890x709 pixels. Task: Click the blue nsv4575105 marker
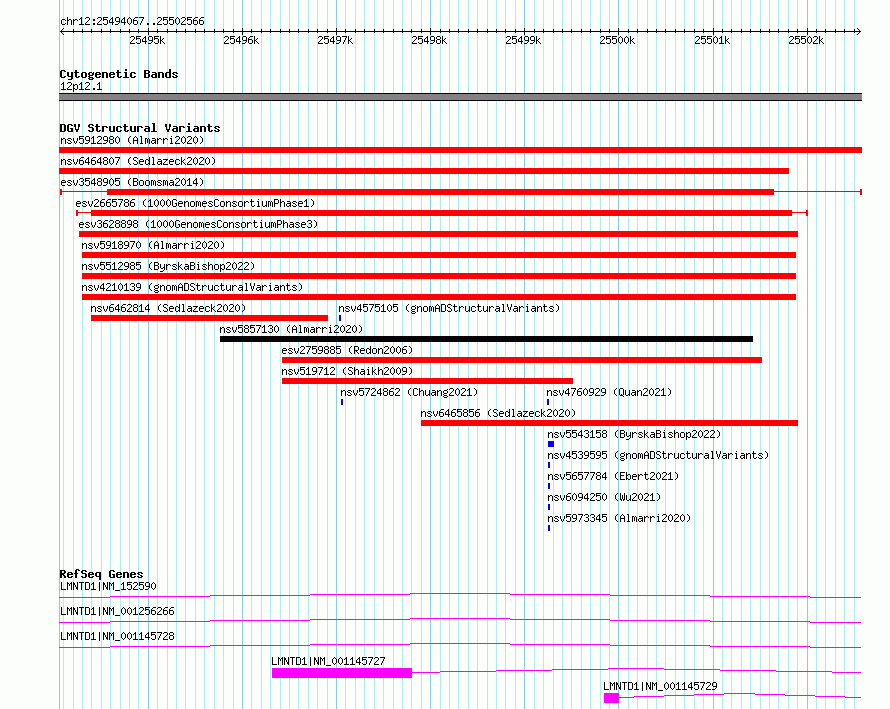coord(340,318)
